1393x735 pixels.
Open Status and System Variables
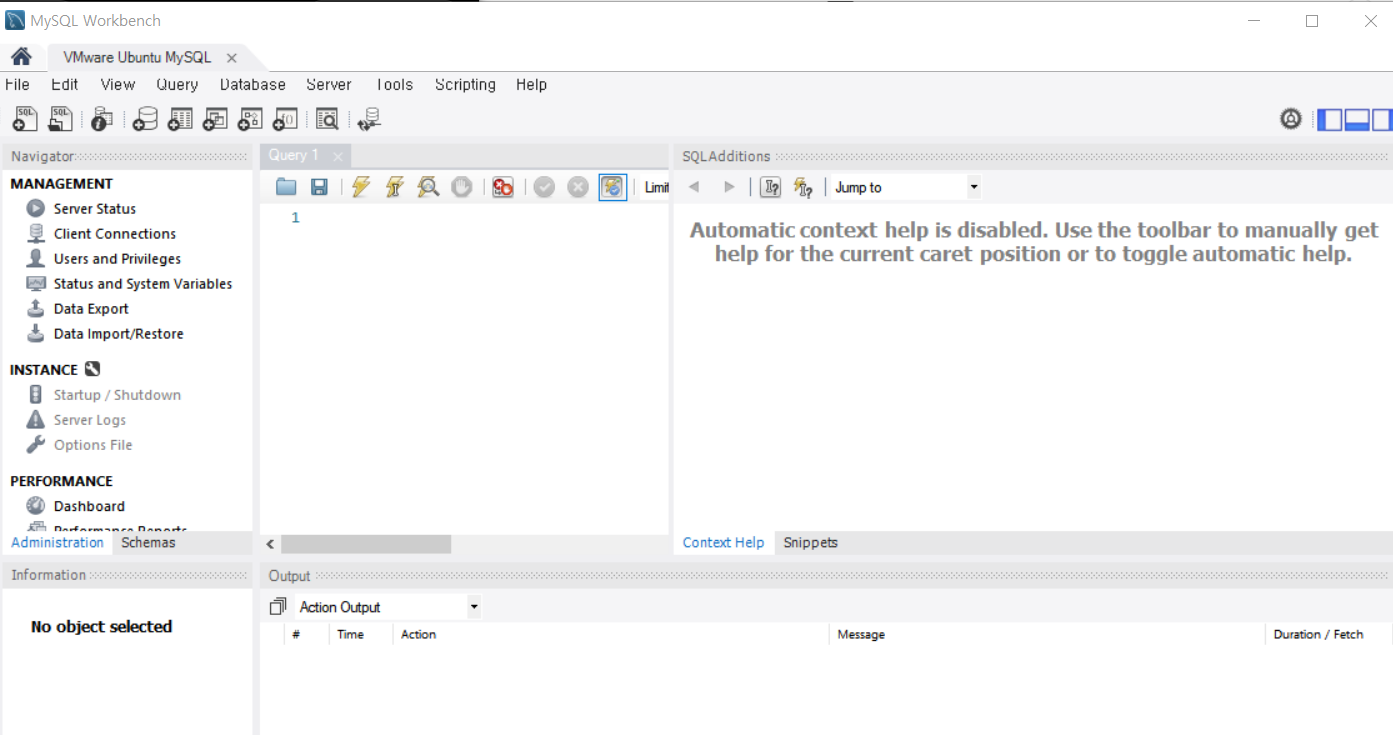coord(143,283)
